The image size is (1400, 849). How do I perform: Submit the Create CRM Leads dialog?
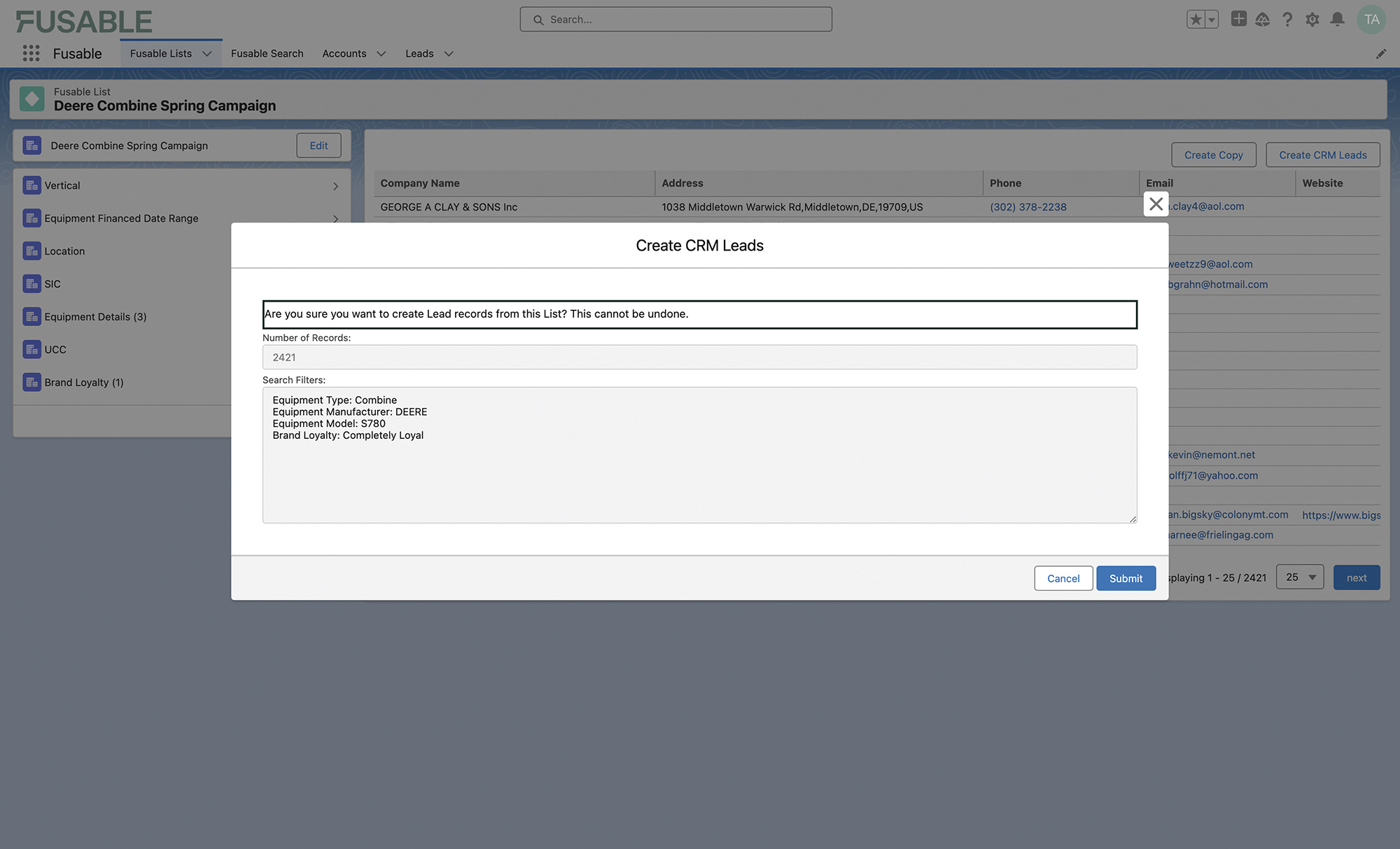point(1126,578)
